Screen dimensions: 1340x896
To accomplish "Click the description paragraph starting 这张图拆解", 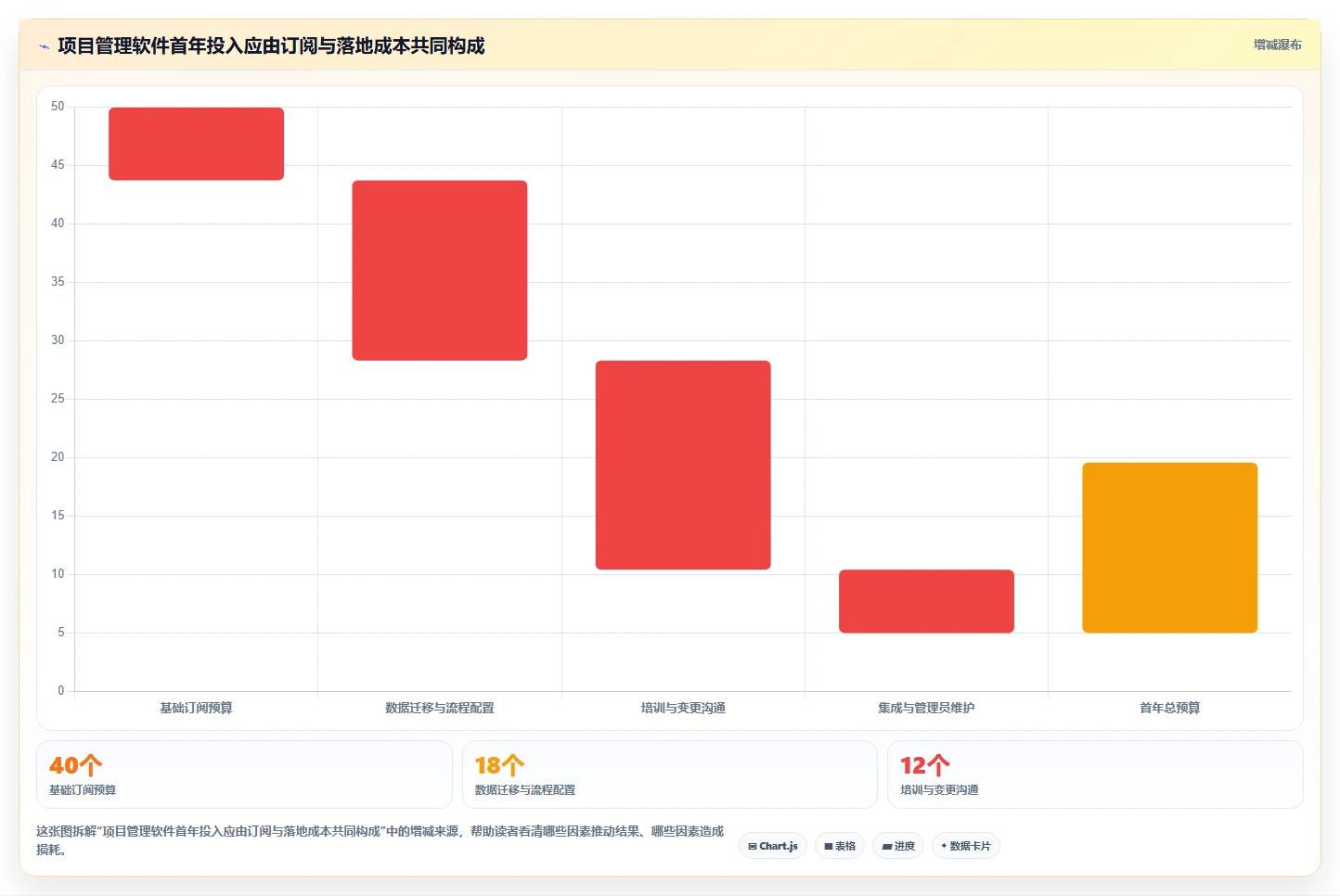I will (380, 840).
